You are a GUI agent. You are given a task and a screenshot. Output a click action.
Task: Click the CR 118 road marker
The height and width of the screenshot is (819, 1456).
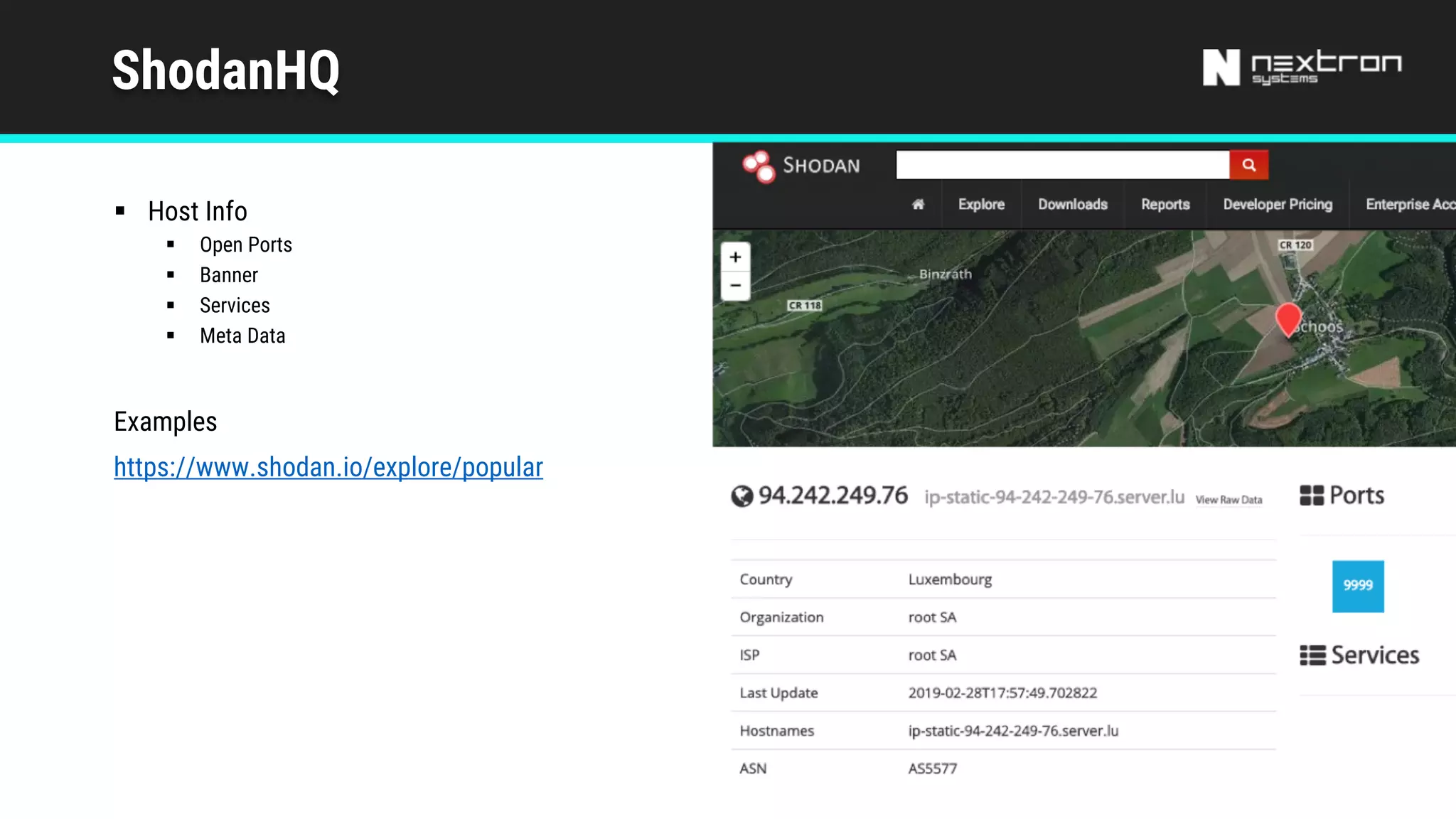804,306
